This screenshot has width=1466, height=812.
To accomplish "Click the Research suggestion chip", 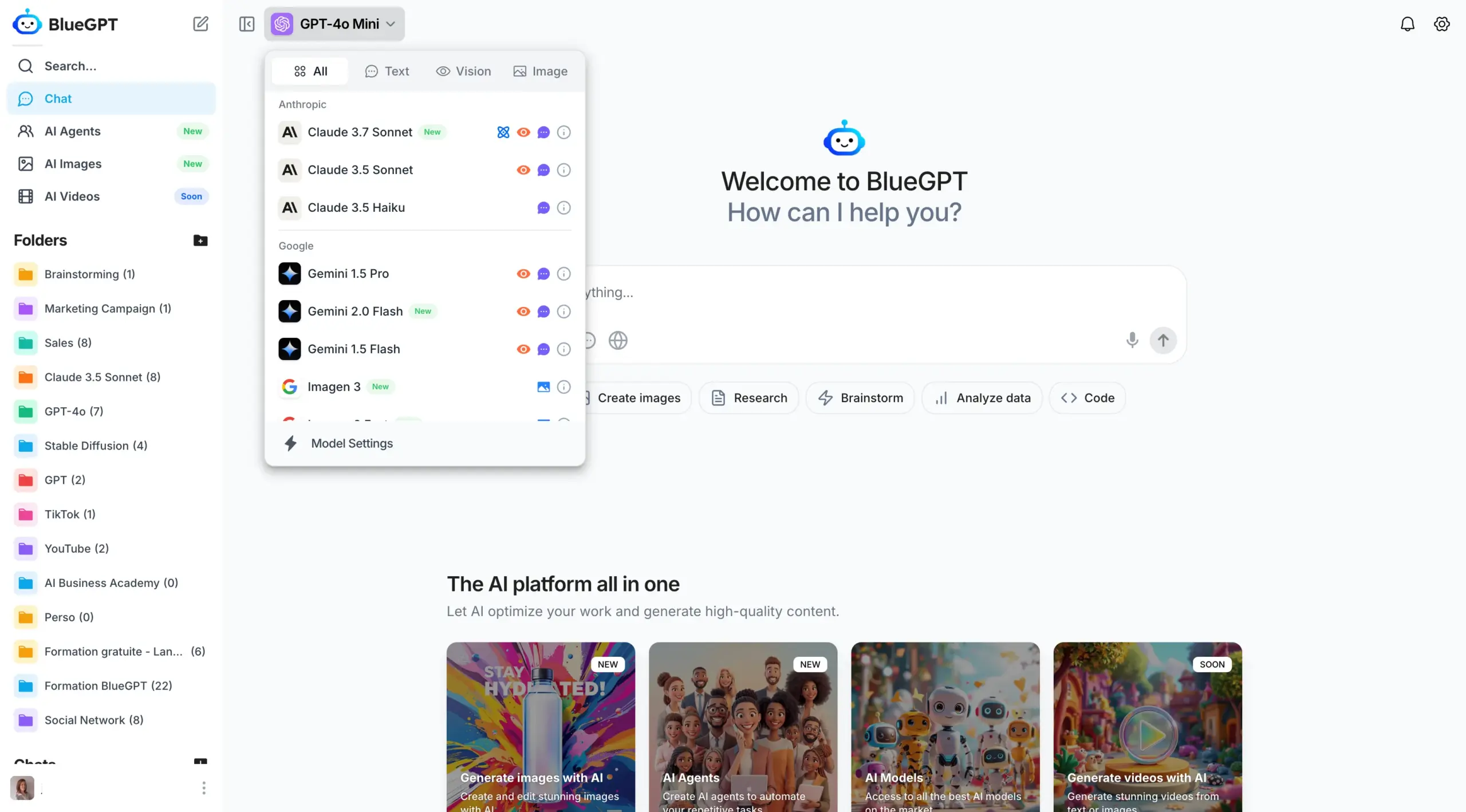I will click(x=749, y=398).
